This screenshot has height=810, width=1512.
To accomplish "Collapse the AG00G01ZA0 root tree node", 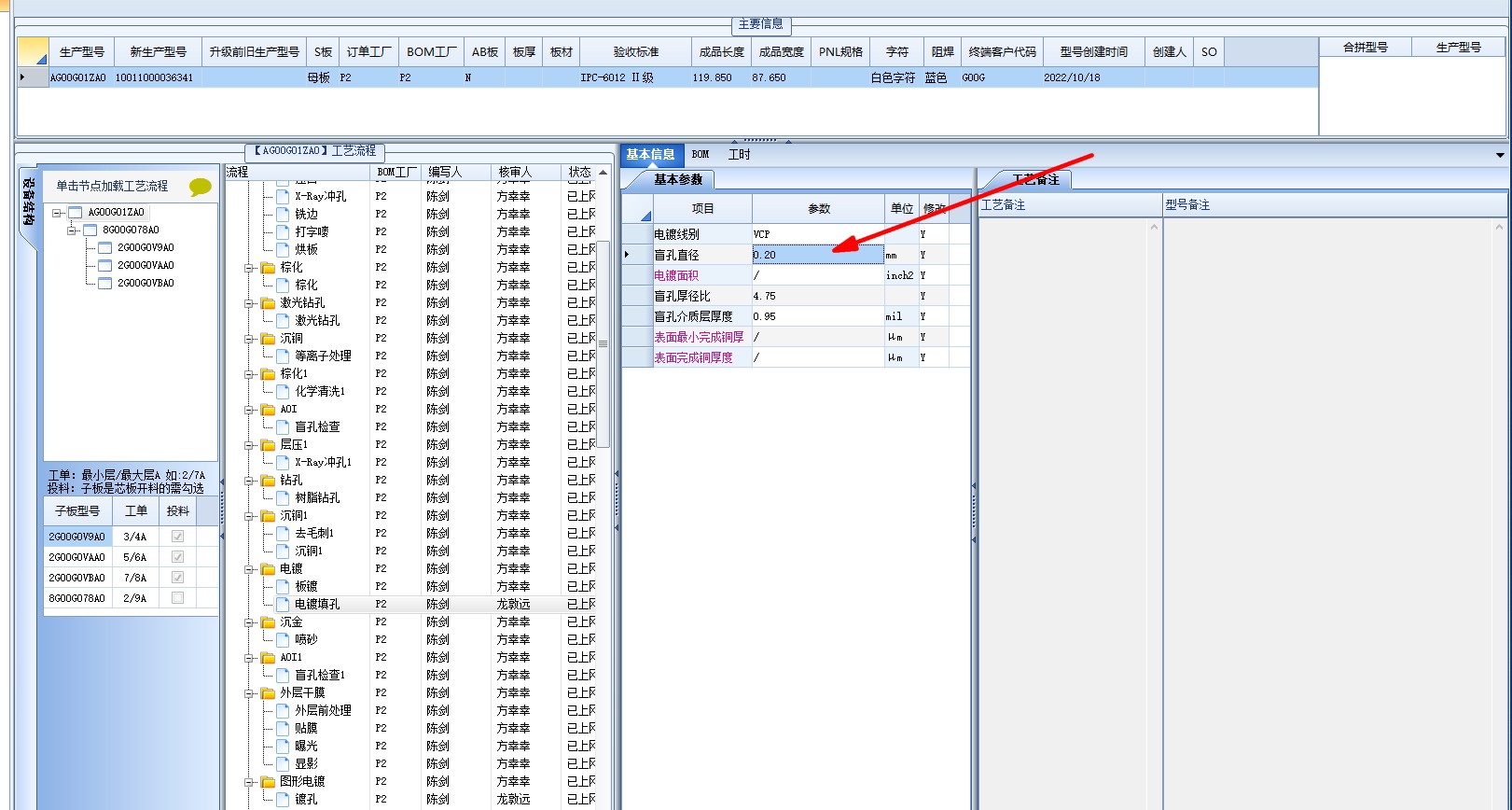I will [x=57, y=212].
